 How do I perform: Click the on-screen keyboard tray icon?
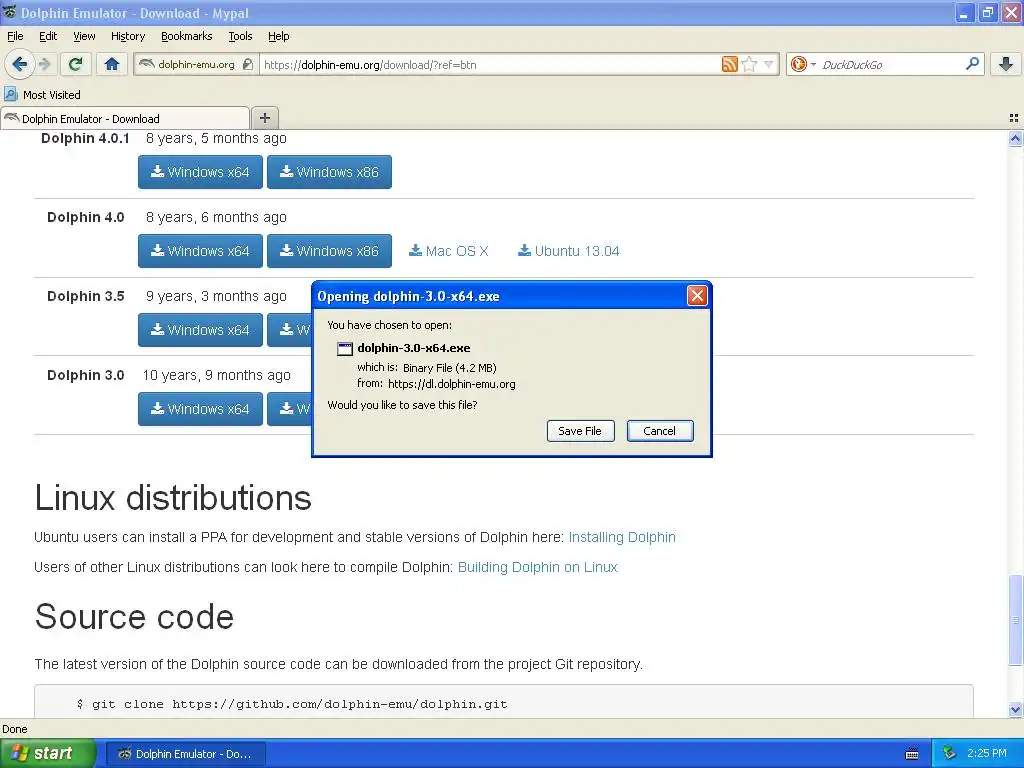click(x=912, y=754)
